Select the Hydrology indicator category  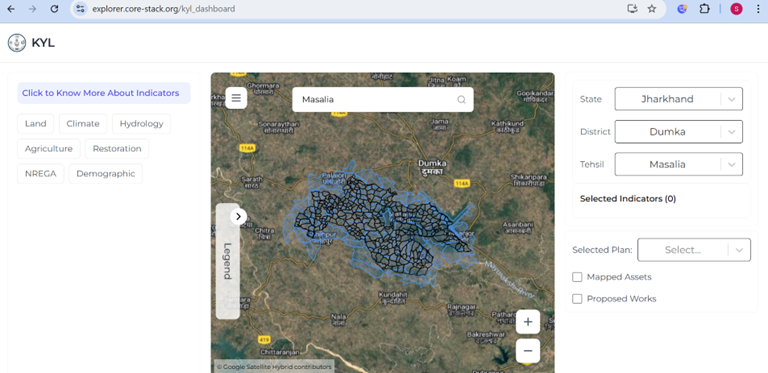tap(142, 123)
